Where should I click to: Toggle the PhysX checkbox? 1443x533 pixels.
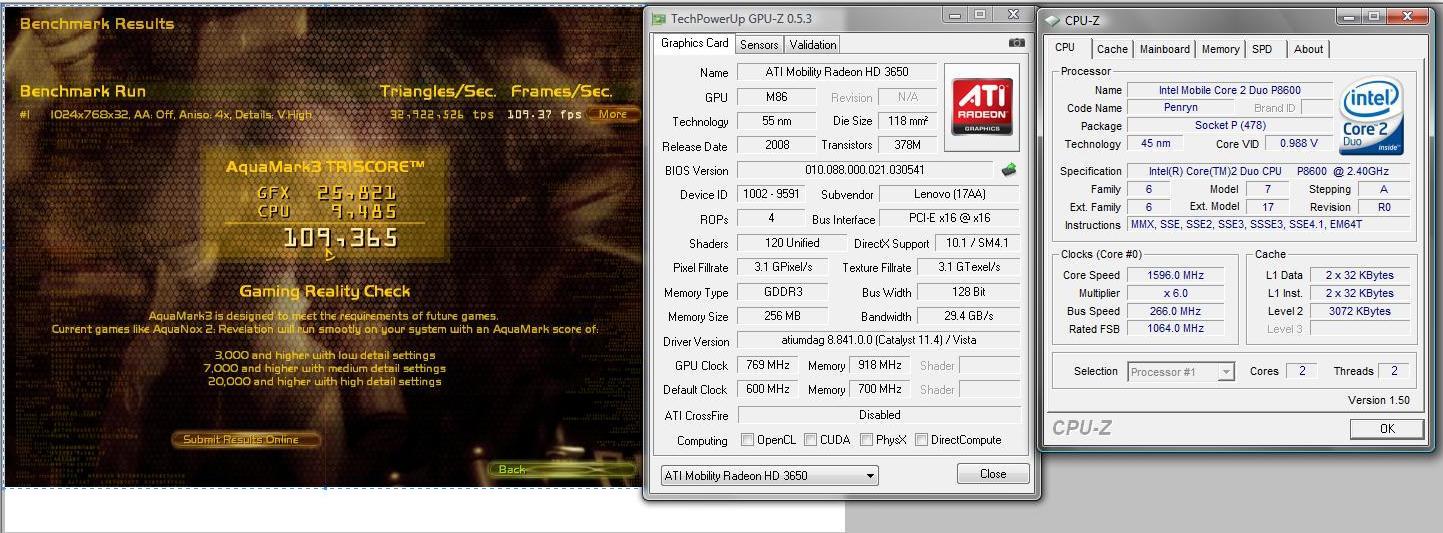[x=865, y=440]
